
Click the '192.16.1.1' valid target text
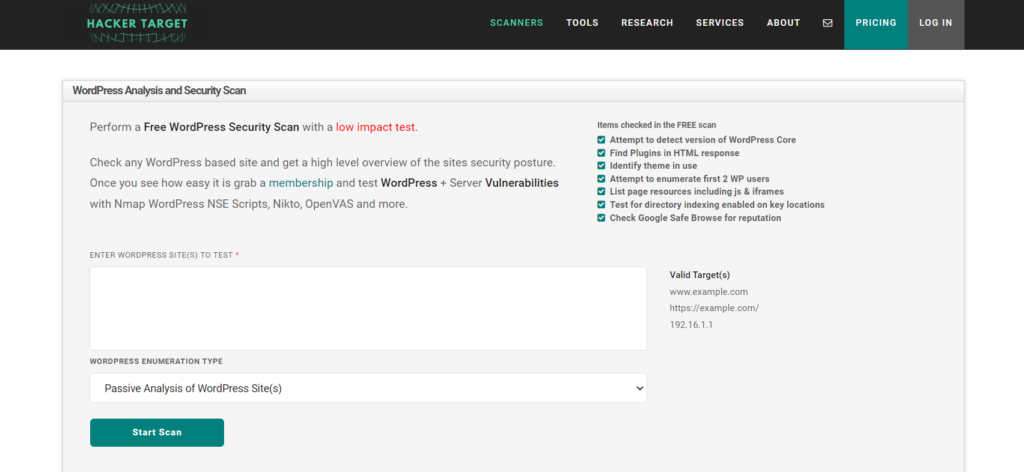[691, 324]
